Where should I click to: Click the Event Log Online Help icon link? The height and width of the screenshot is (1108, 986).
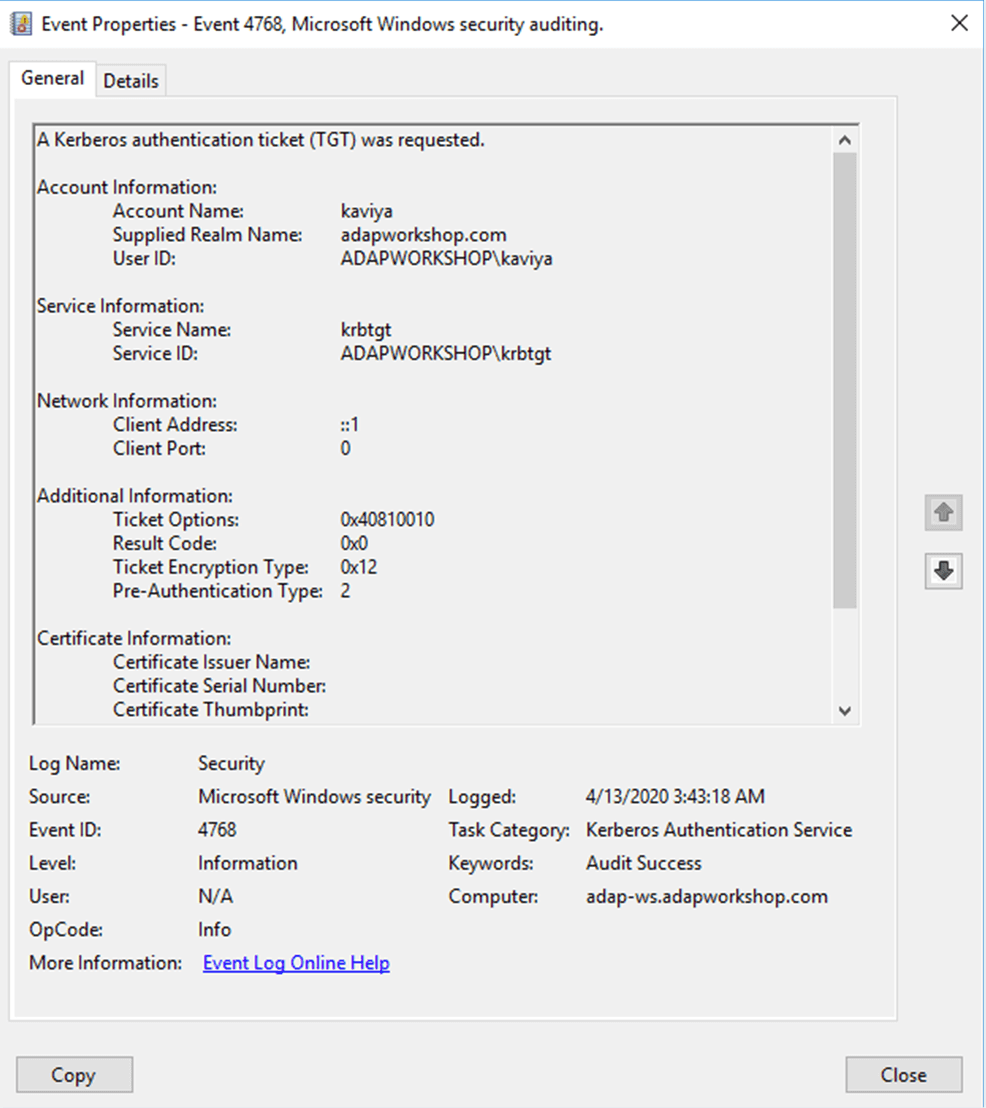(x=296, y=962)
